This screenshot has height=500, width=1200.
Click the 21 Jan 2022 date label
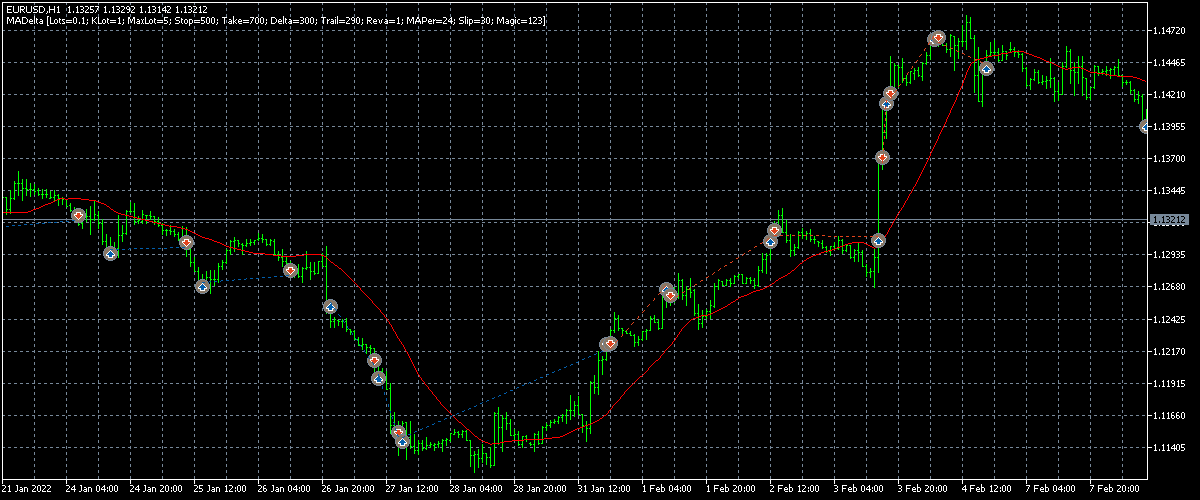pyautogui.click(x=27, y=490)
